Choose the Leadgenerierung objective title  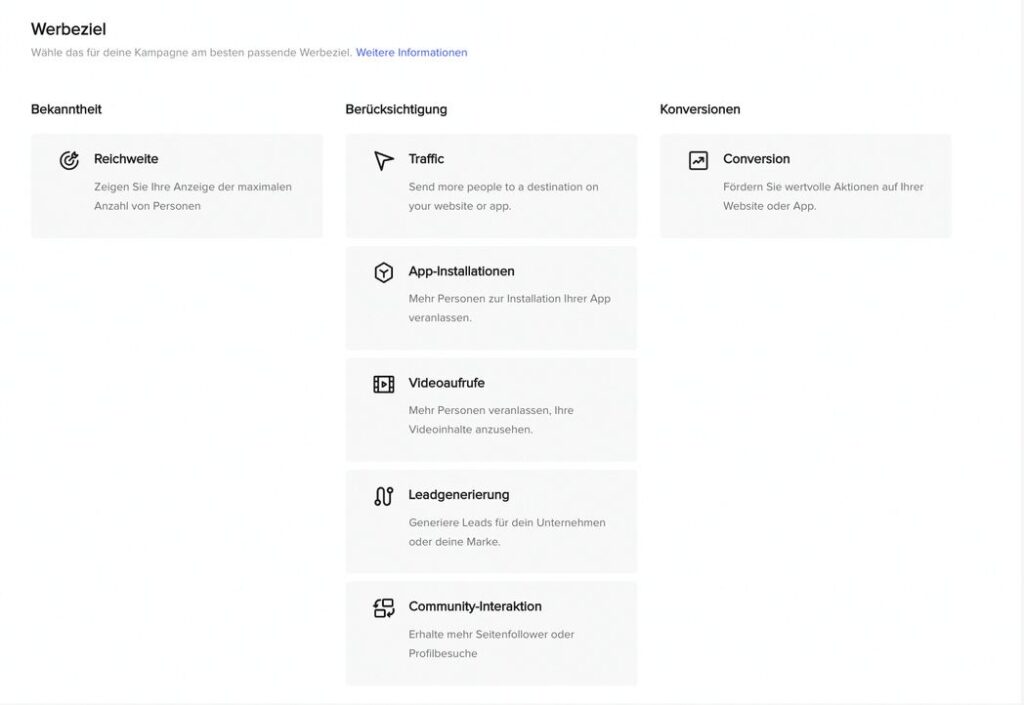coord(458,495)
